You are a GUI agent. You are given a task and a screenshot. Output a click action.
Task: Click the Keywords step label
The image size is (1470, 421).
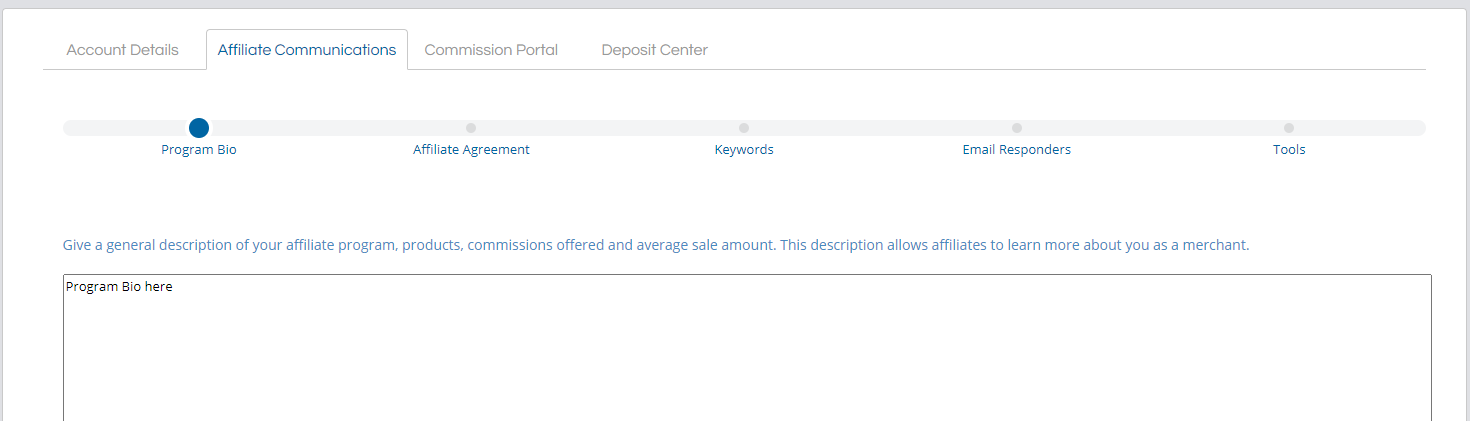tap(744, 150)
